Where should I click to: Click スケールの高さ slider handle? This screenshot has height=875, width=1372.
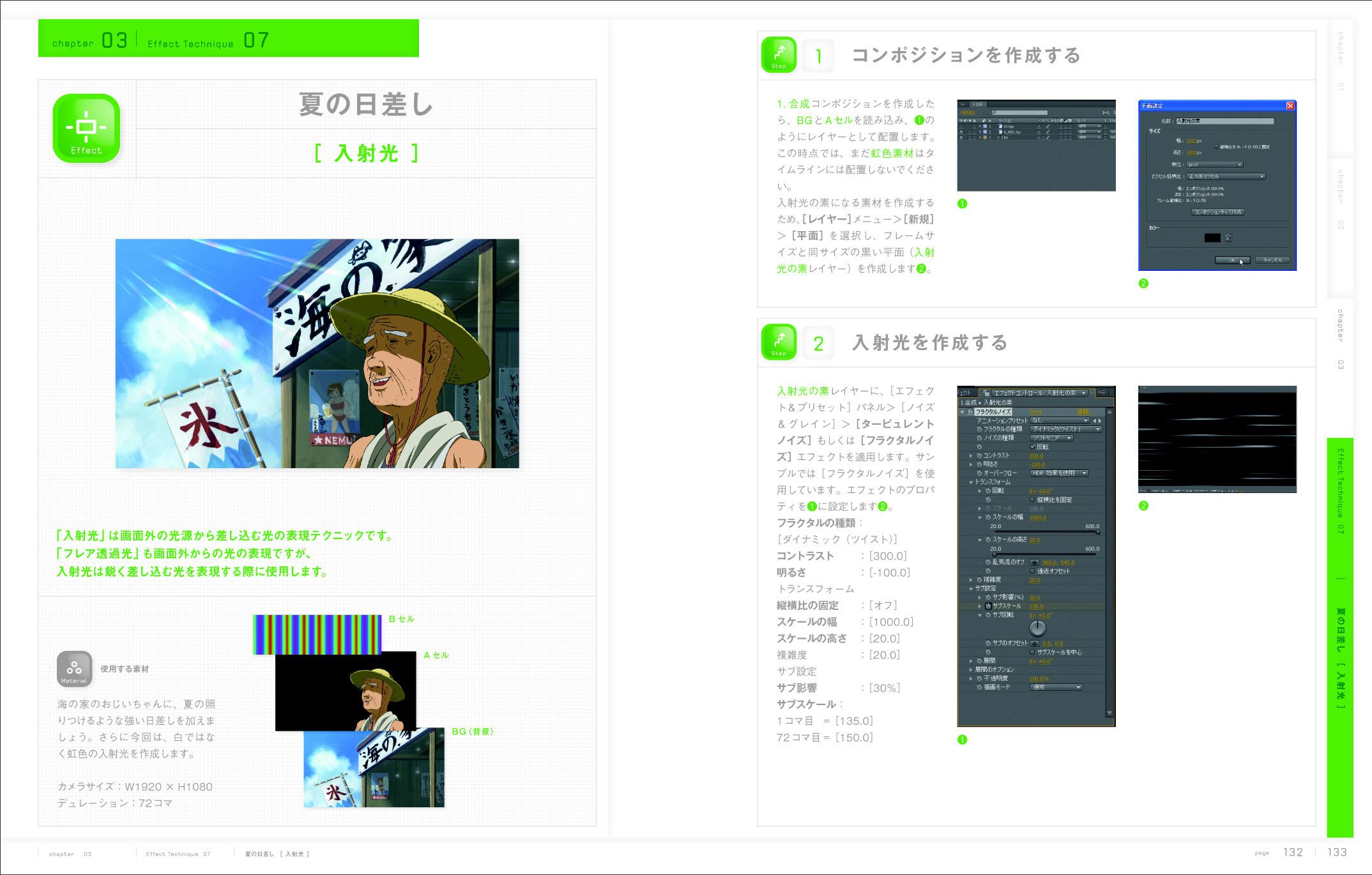coord(995,554)
